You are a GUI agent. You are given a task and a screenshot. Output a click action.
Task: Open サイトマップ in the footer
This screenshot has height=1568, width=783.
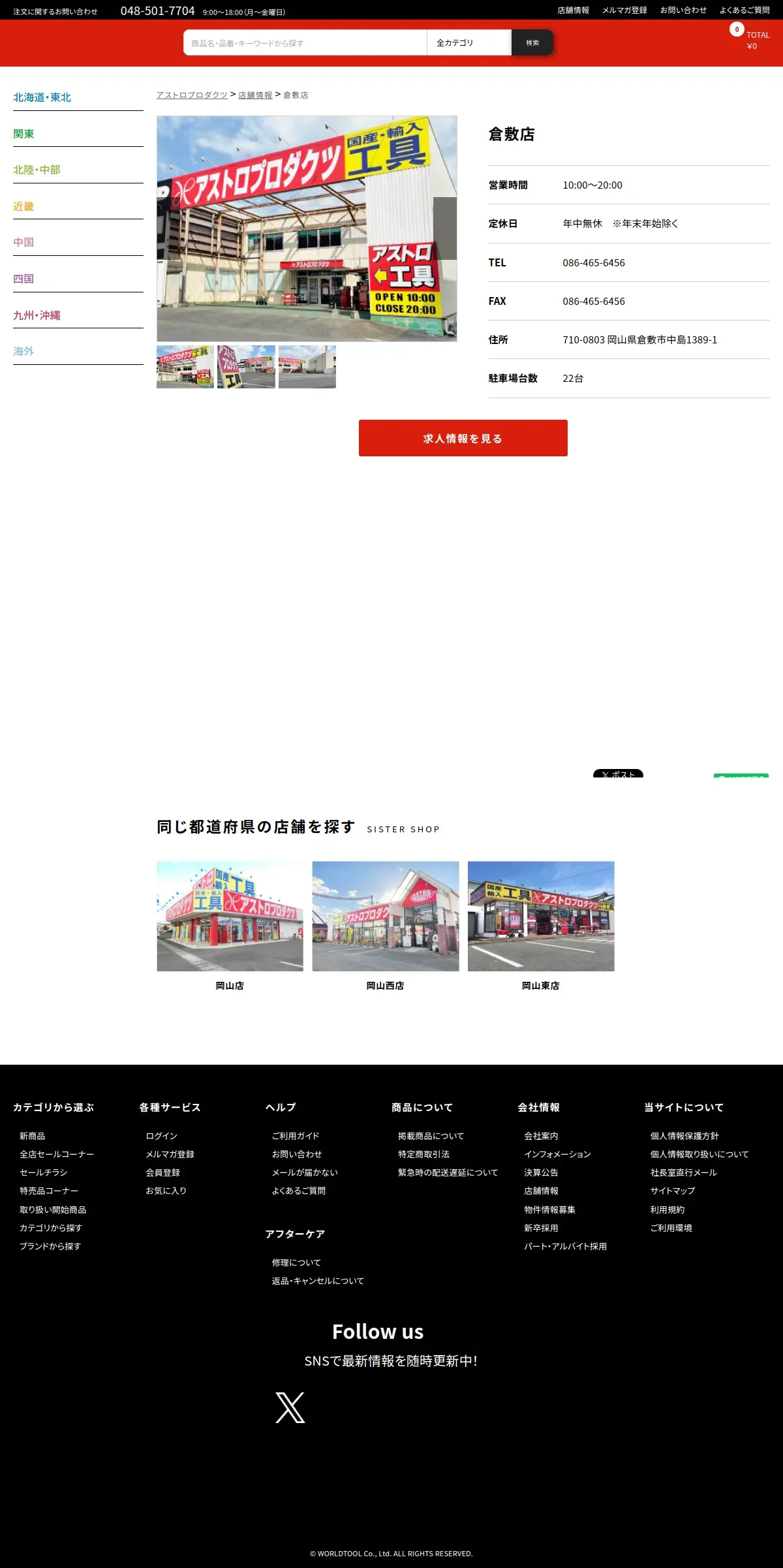tap(673, 1191)
